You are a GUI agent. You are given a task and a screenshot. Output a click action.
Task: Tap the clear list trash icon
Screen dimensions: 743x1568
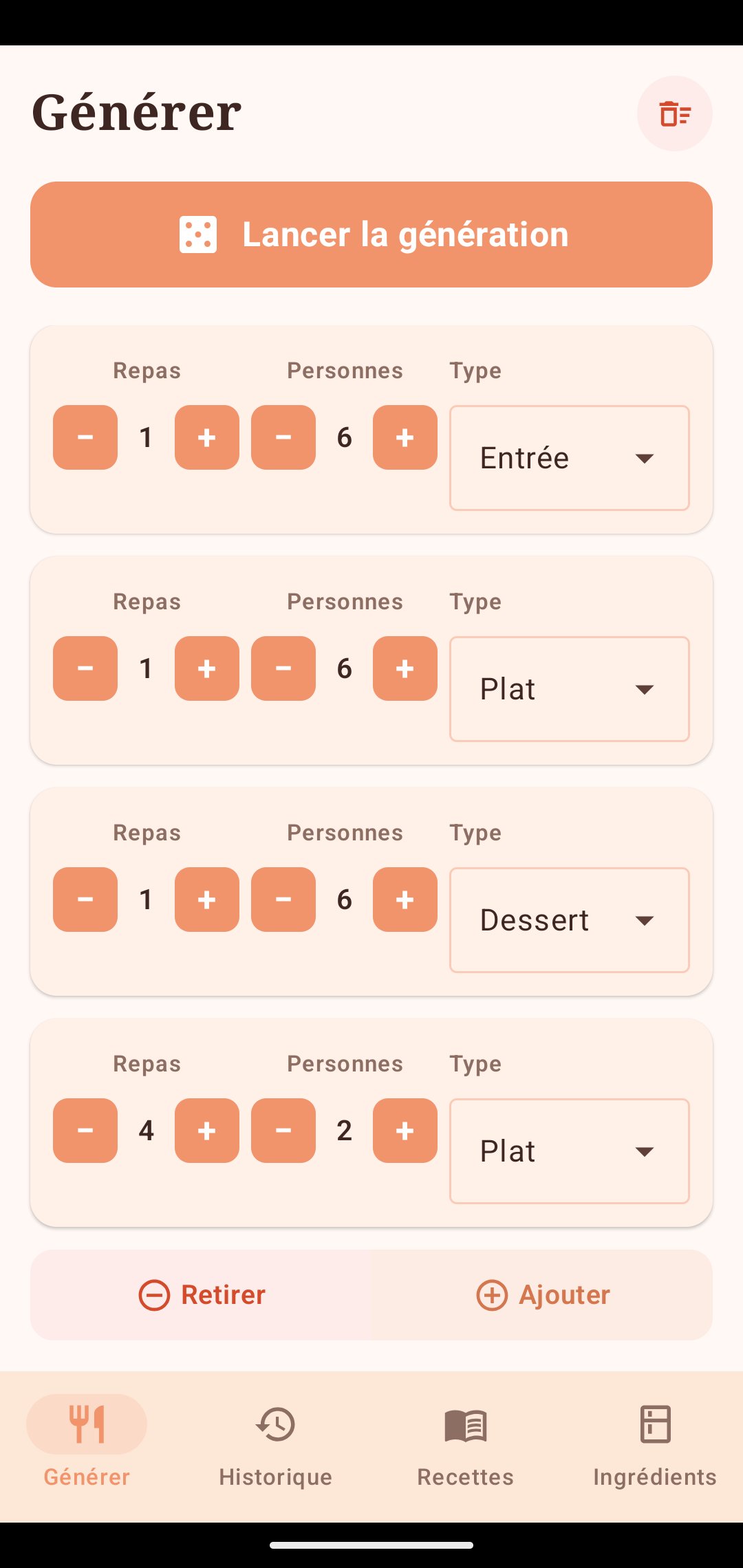pyautogui.click(x=674, y=113)
